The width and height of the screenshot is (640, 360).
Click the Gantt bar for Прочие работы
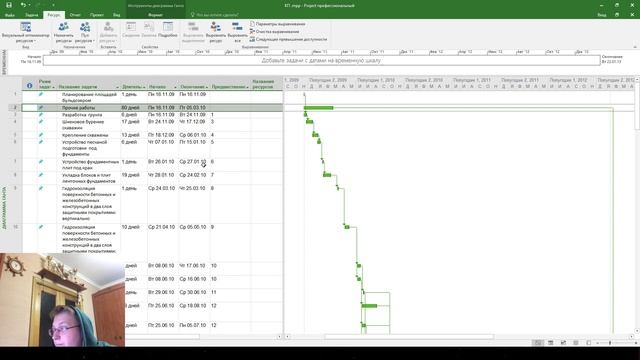pos(318,108)
